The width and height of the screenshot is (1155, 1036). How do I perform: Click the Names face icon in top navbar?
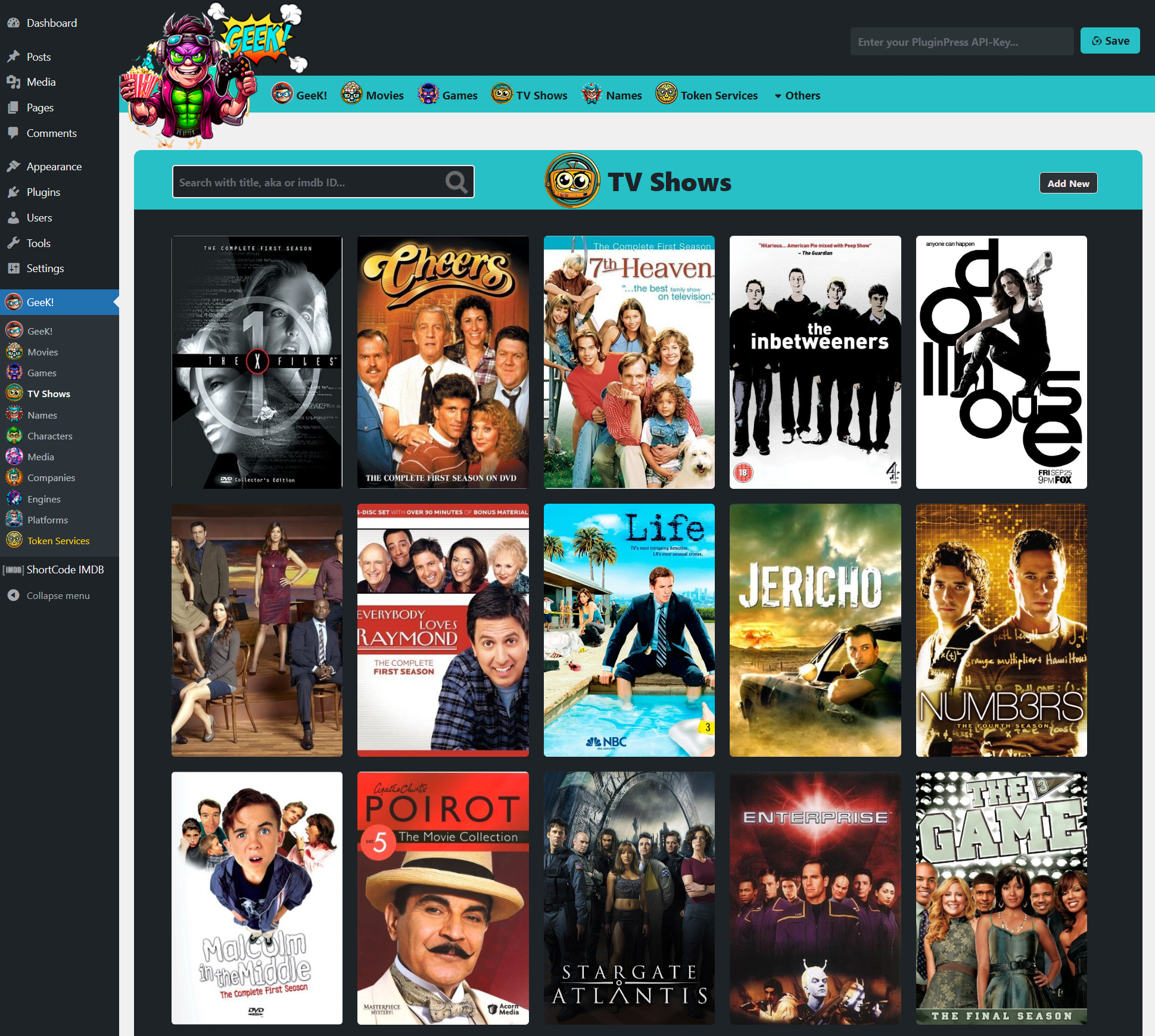point(591,94)
